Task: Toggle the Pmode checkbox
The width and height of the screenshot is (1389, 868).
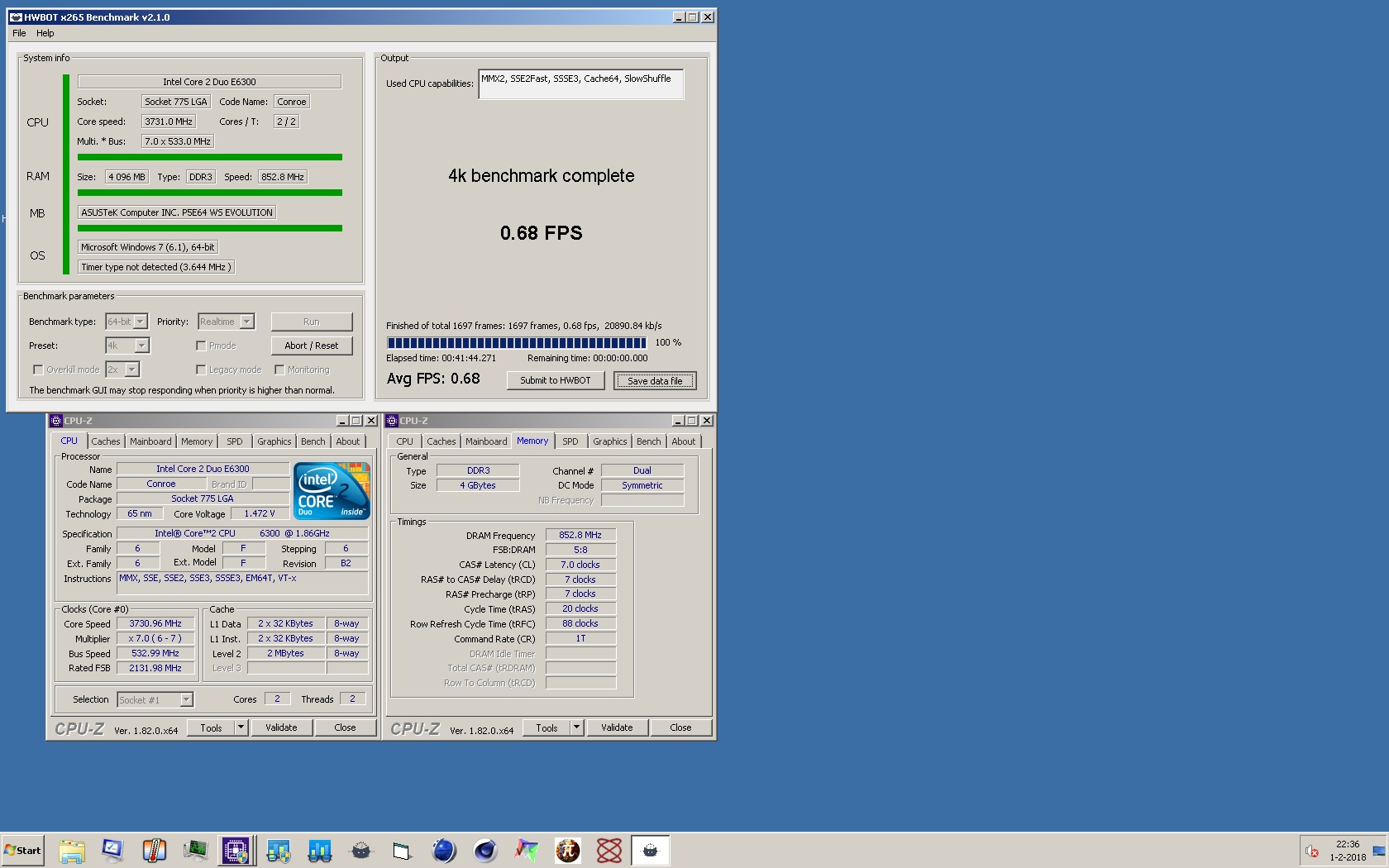Action: [x=201, y=346]
